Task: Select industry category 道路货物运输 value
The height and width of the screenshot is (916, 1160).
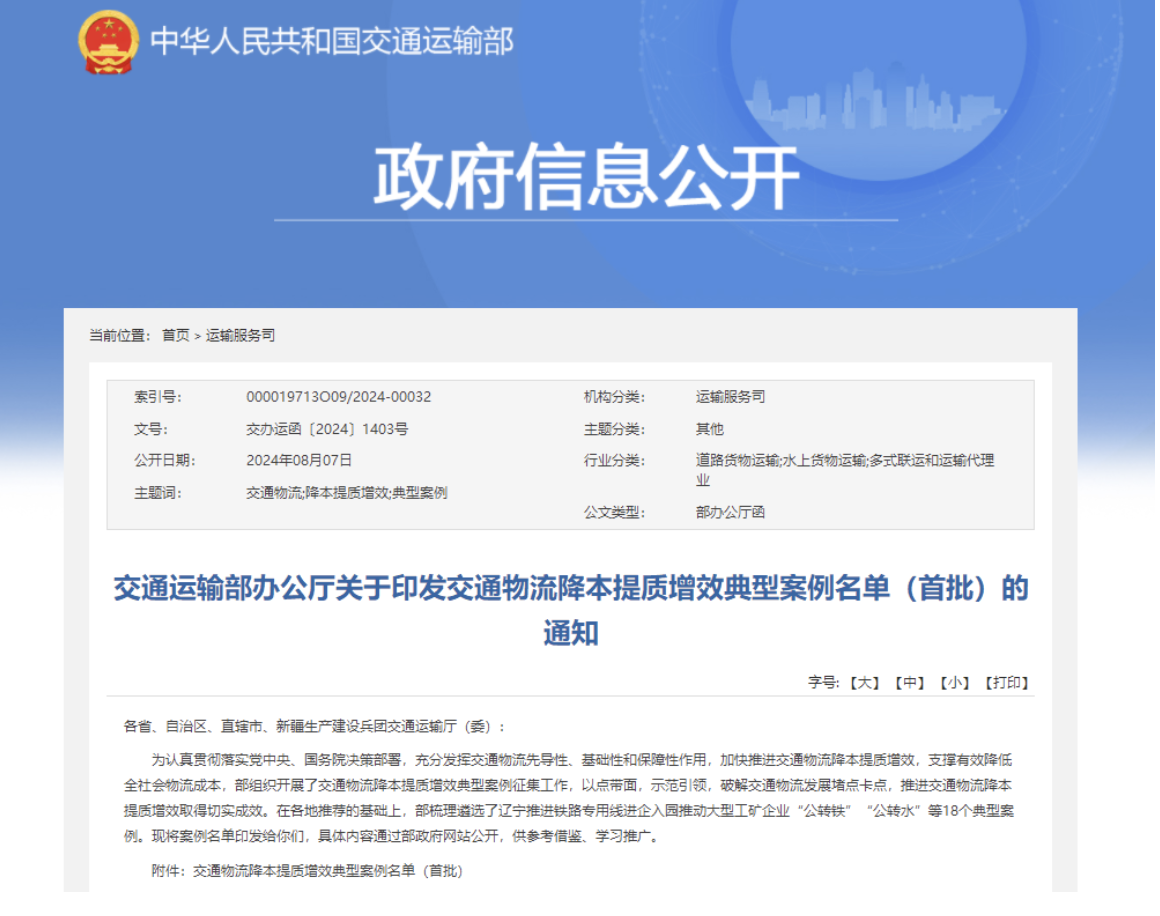Action: click(845, 470)
